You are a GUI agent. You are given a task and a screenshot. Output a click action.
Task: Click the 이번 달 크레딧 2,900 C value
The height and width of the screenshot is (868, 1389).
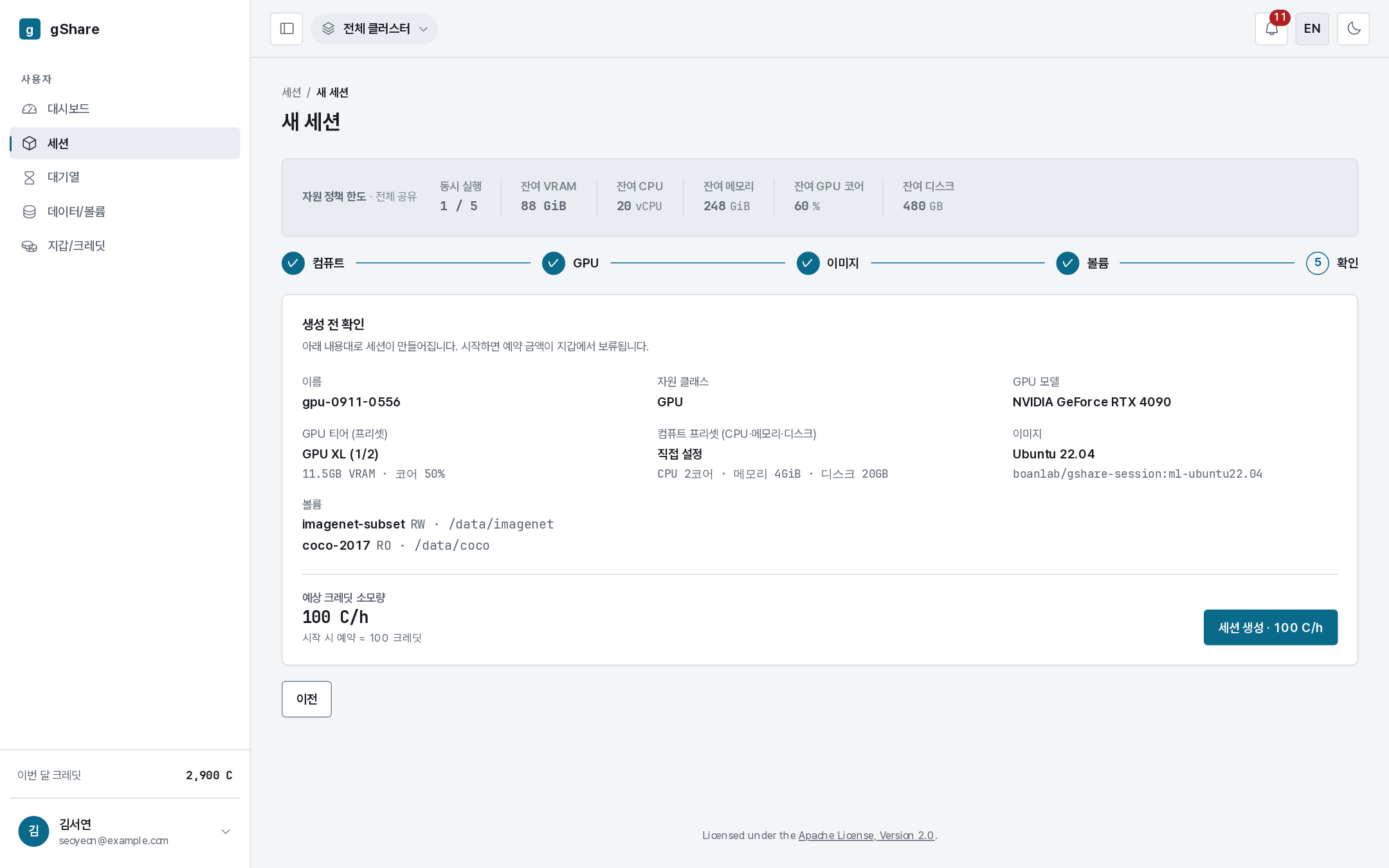pyautogui.click(x=209, y=775)
